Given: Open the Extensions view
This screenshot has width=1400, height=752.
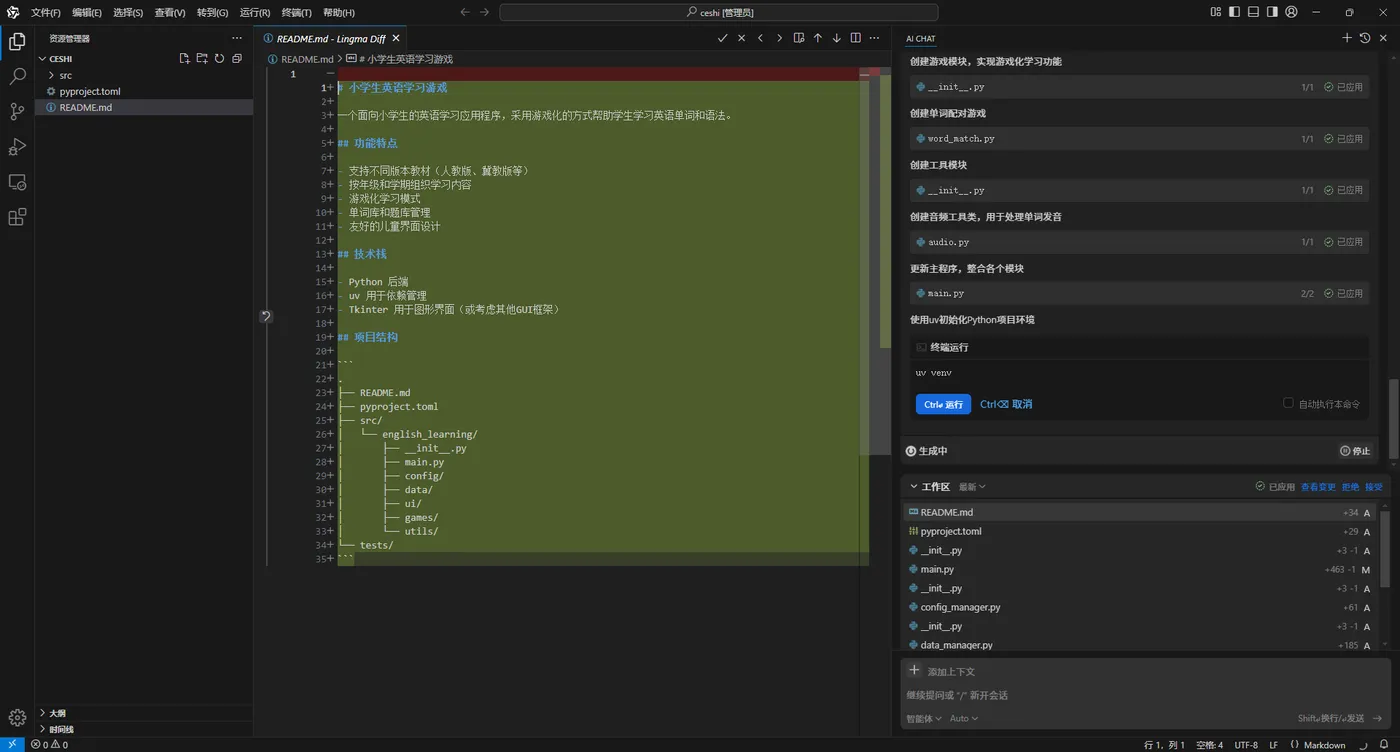Looking at the screenshot, I should [17, 217].
